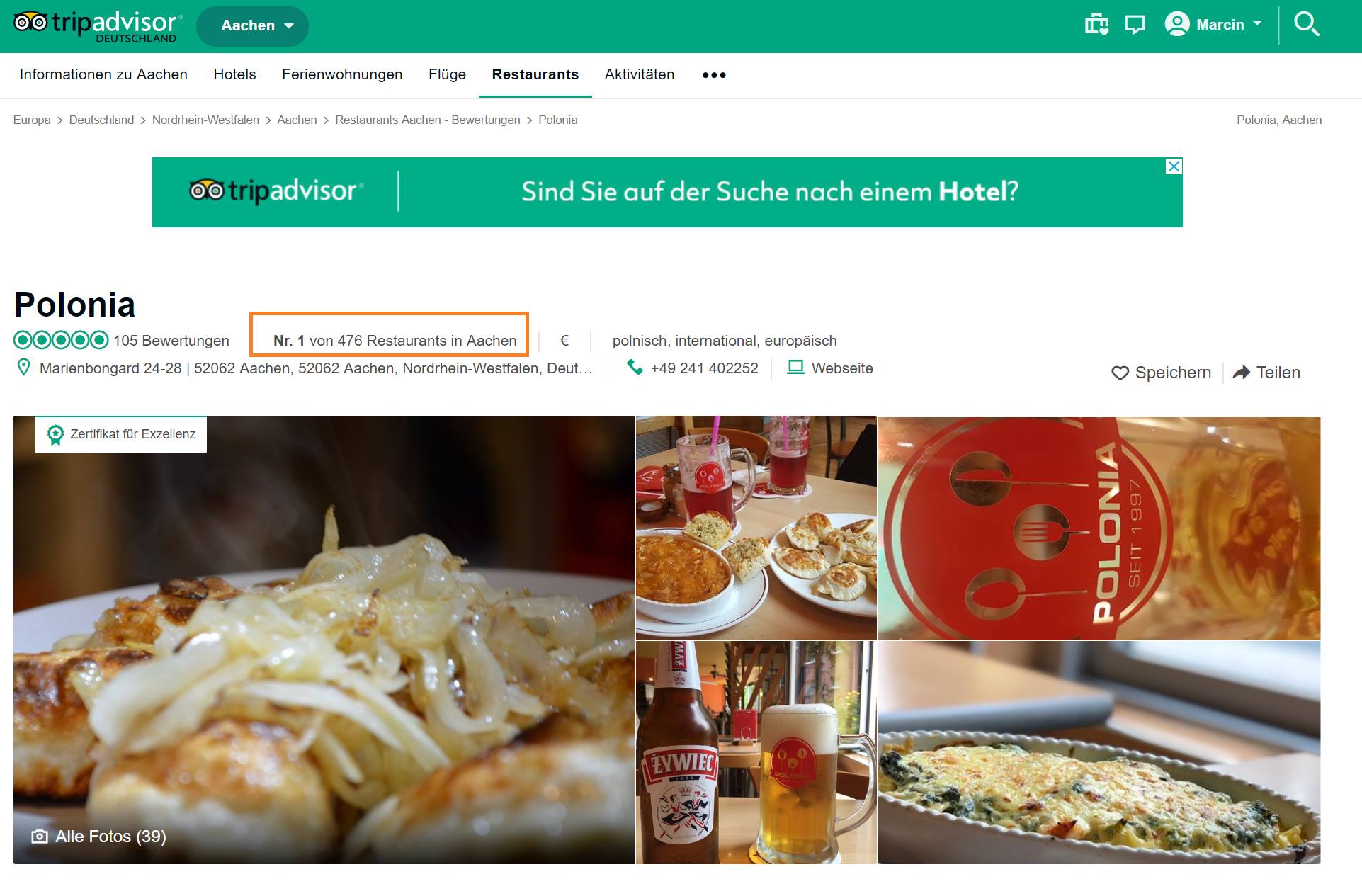This screenshot has width=1362, height=896.
Task: Click the Polonia breadcrumb entry
Action: 558,120
